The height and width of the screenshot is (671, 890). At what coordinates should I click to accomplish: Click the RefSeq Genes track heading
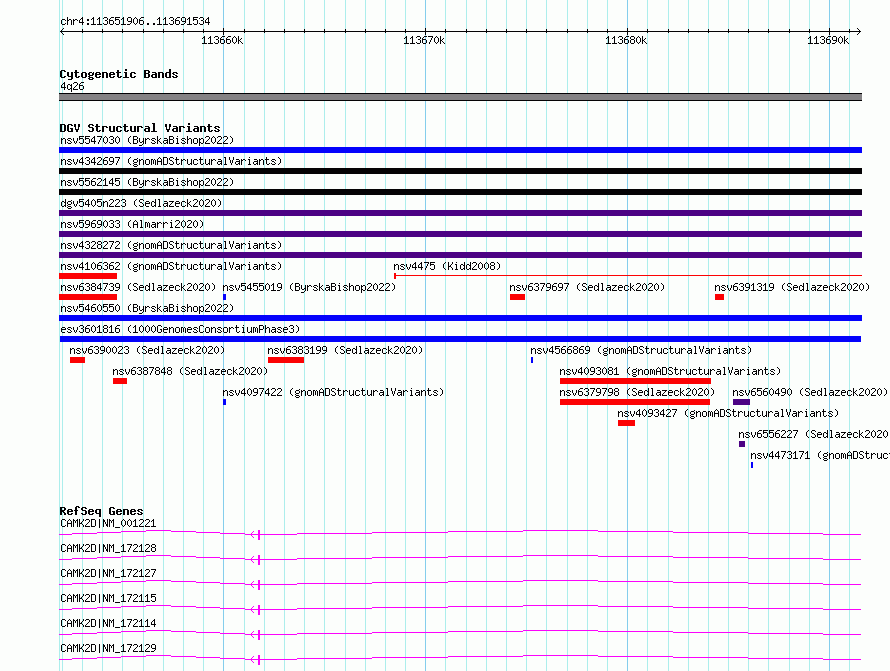point(101,511)
